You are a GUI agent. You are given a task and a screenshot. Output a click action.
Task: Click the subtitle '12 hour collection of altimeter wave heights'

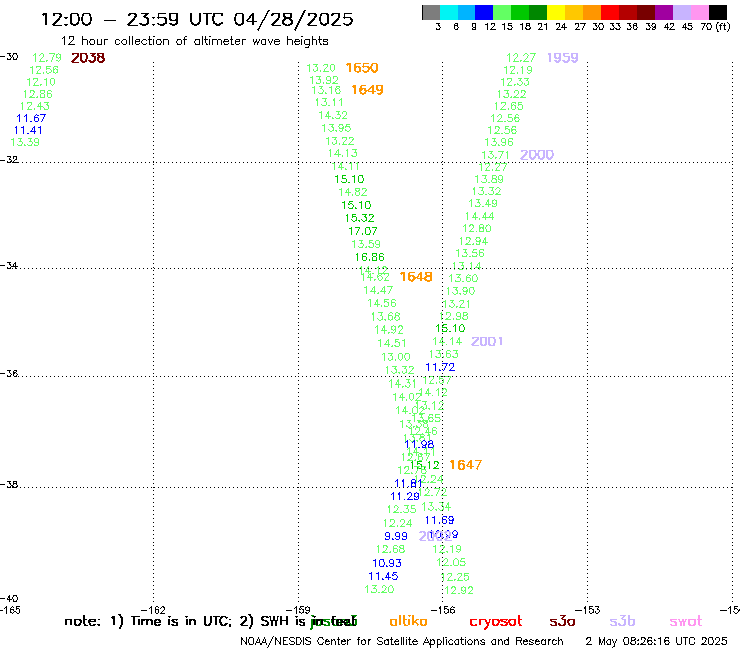194,41
